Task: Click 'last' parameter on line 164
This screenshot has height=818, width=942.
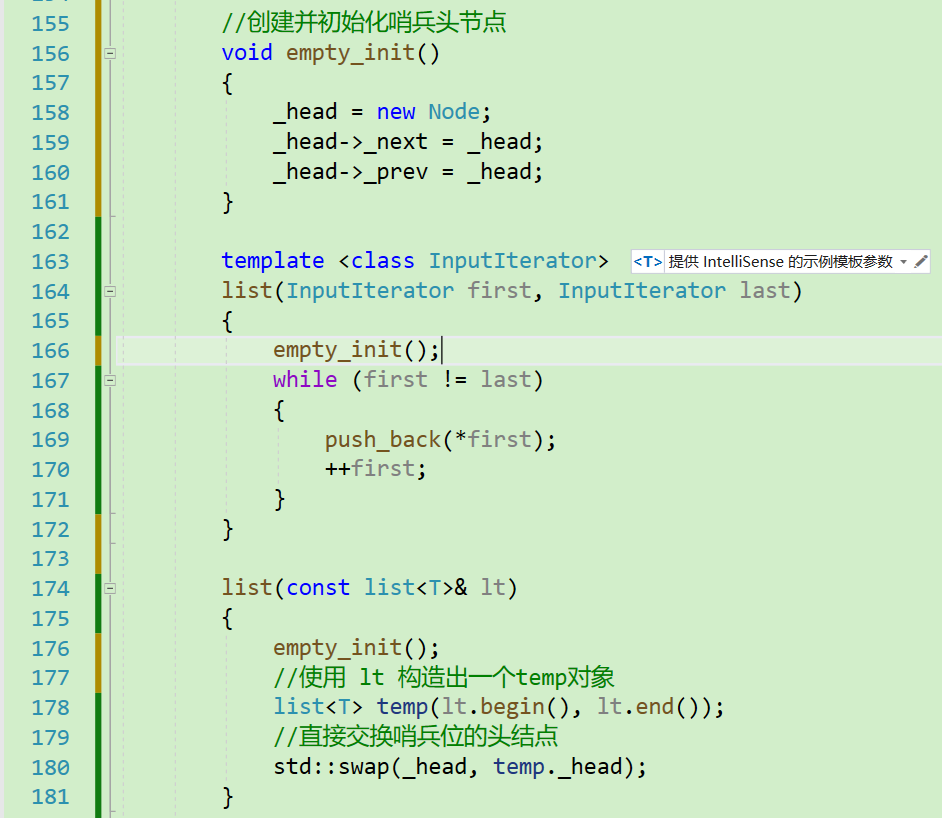Action: pos(765,291)
